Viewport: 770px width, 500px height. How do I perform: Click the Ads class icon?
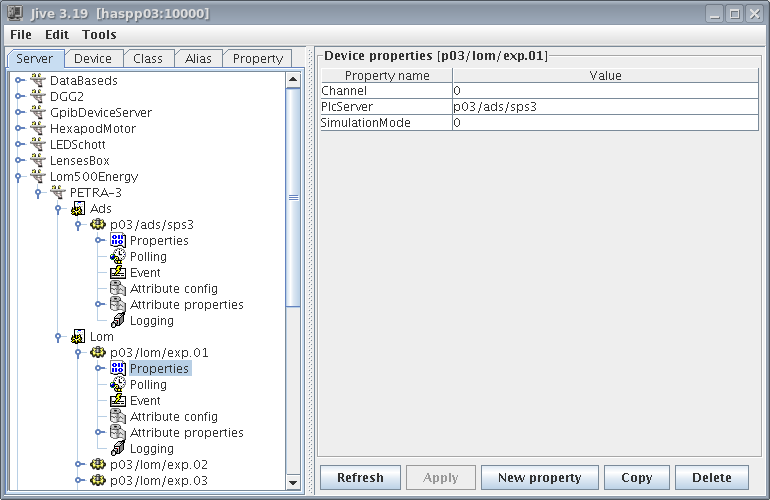point(78,208)
